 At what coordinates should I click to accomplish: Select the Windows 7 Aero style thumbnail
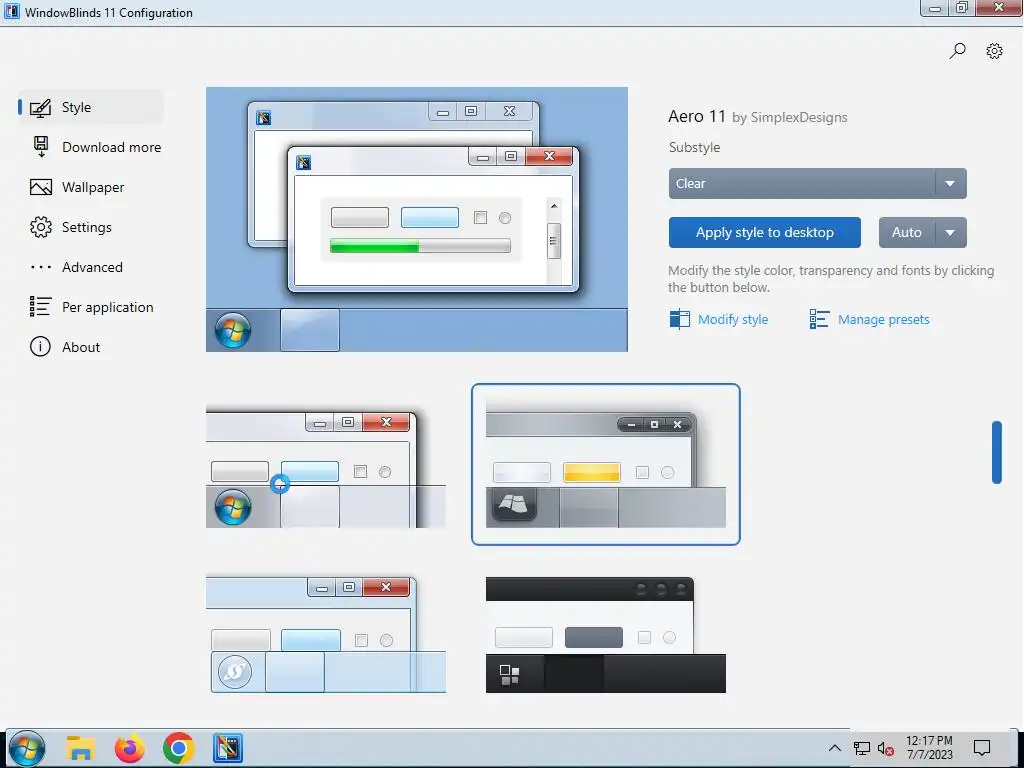tap(326, 466)
